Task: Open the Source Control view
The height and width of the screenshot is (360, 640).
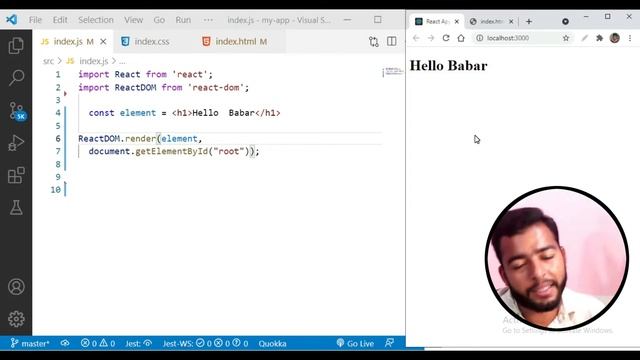Action: pyautogui.click(x=17, y=111)
